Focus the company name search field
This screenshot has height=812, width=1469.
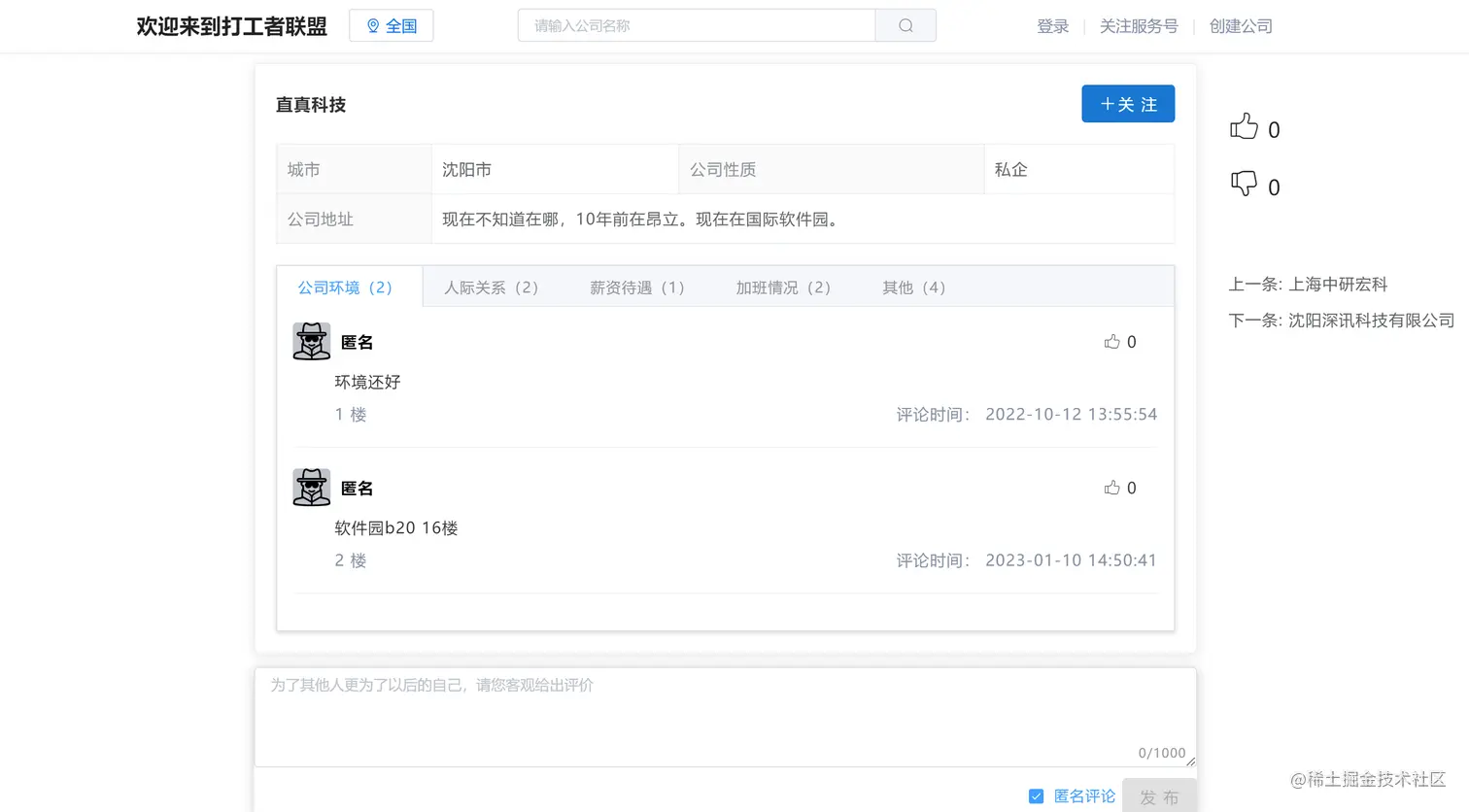pos(697,26)
